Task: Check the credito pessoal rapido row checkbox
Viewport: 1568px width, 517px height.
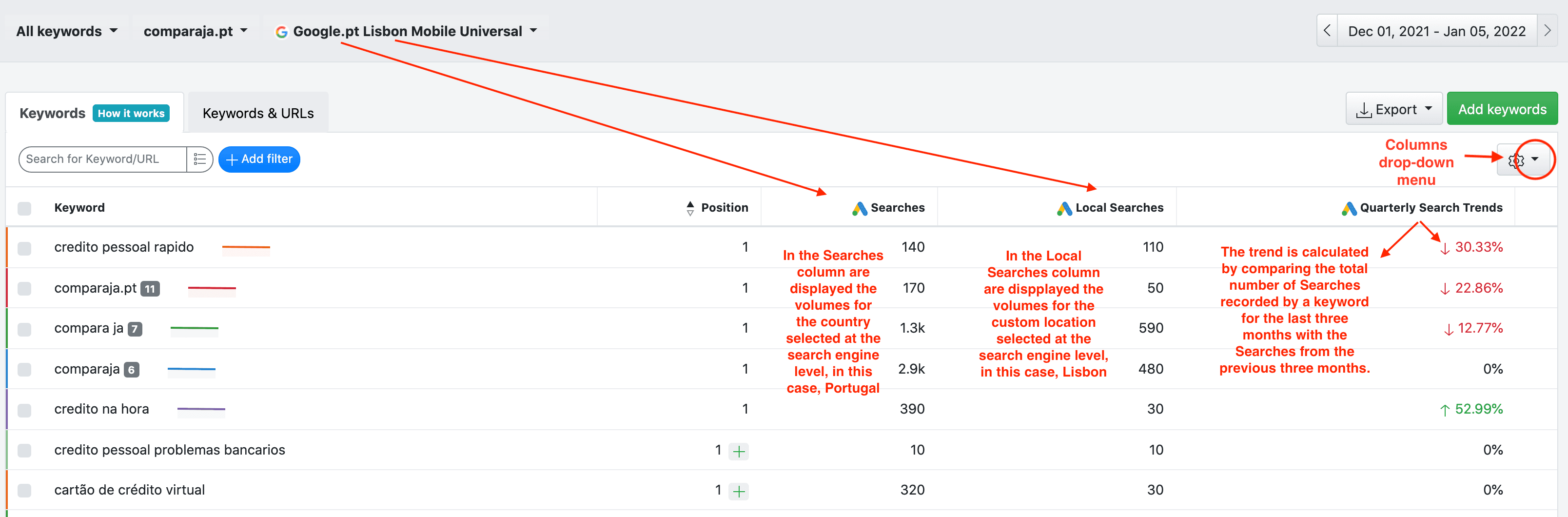Action: 24,248
